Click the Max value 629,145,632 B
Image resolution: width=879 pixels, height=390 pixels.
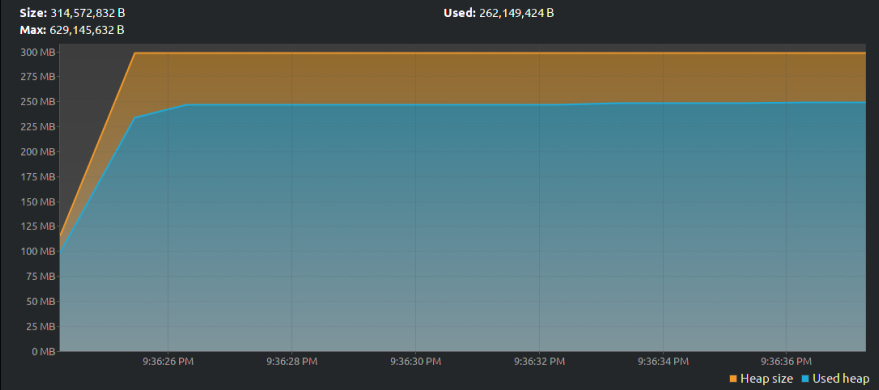click(x=87, y=30)
